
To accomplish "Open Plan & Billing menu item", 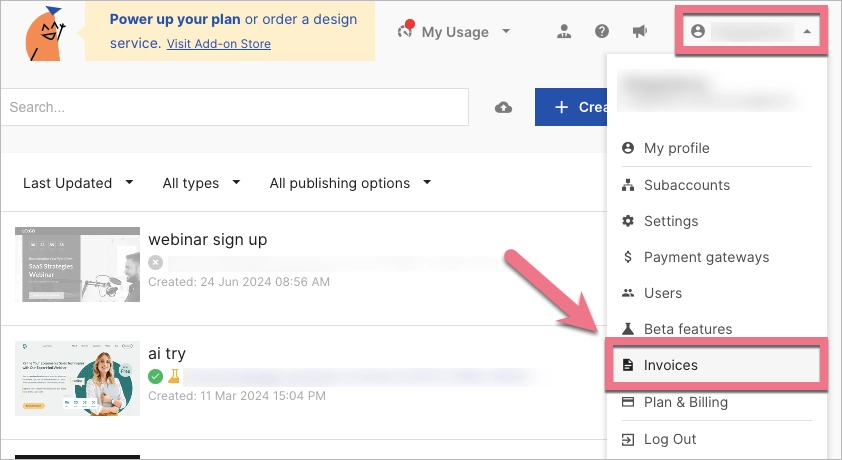I will 685,402.
